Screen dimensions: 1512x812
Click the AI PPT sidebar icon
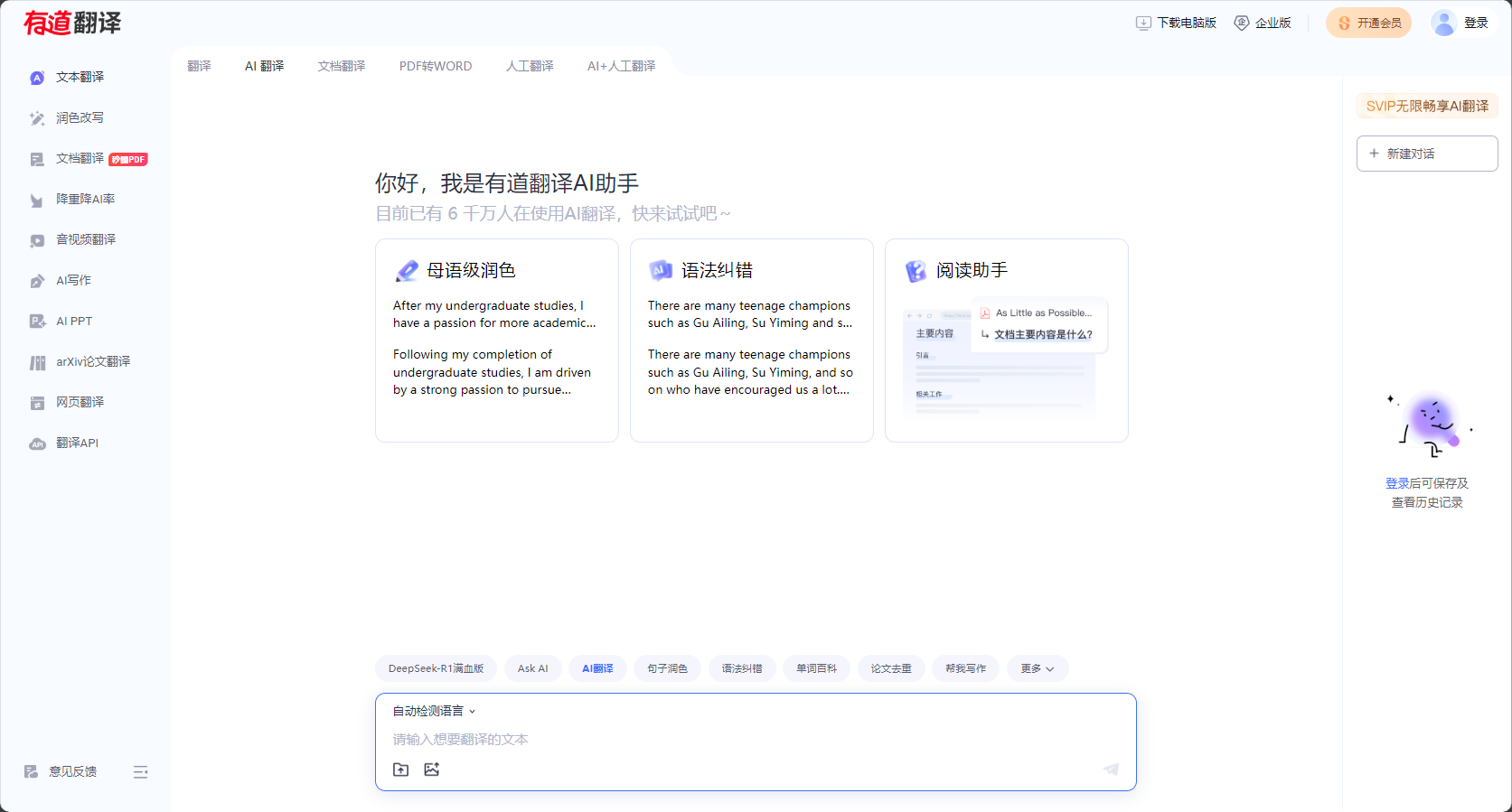tap(37, 322)
